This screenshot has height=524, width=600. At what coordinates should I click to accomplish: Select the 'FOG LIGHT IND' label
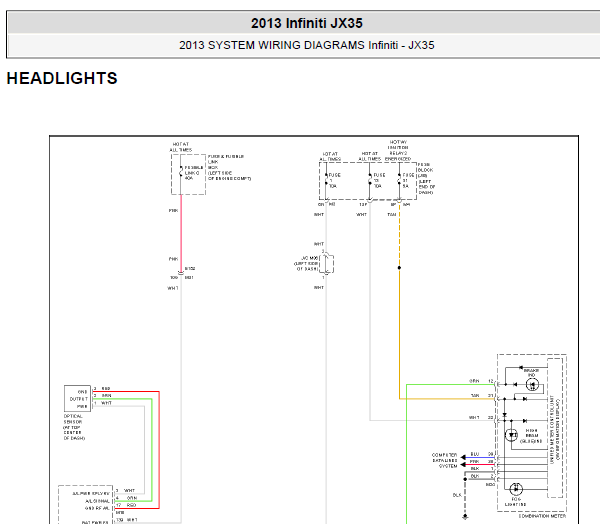[515, 502]
